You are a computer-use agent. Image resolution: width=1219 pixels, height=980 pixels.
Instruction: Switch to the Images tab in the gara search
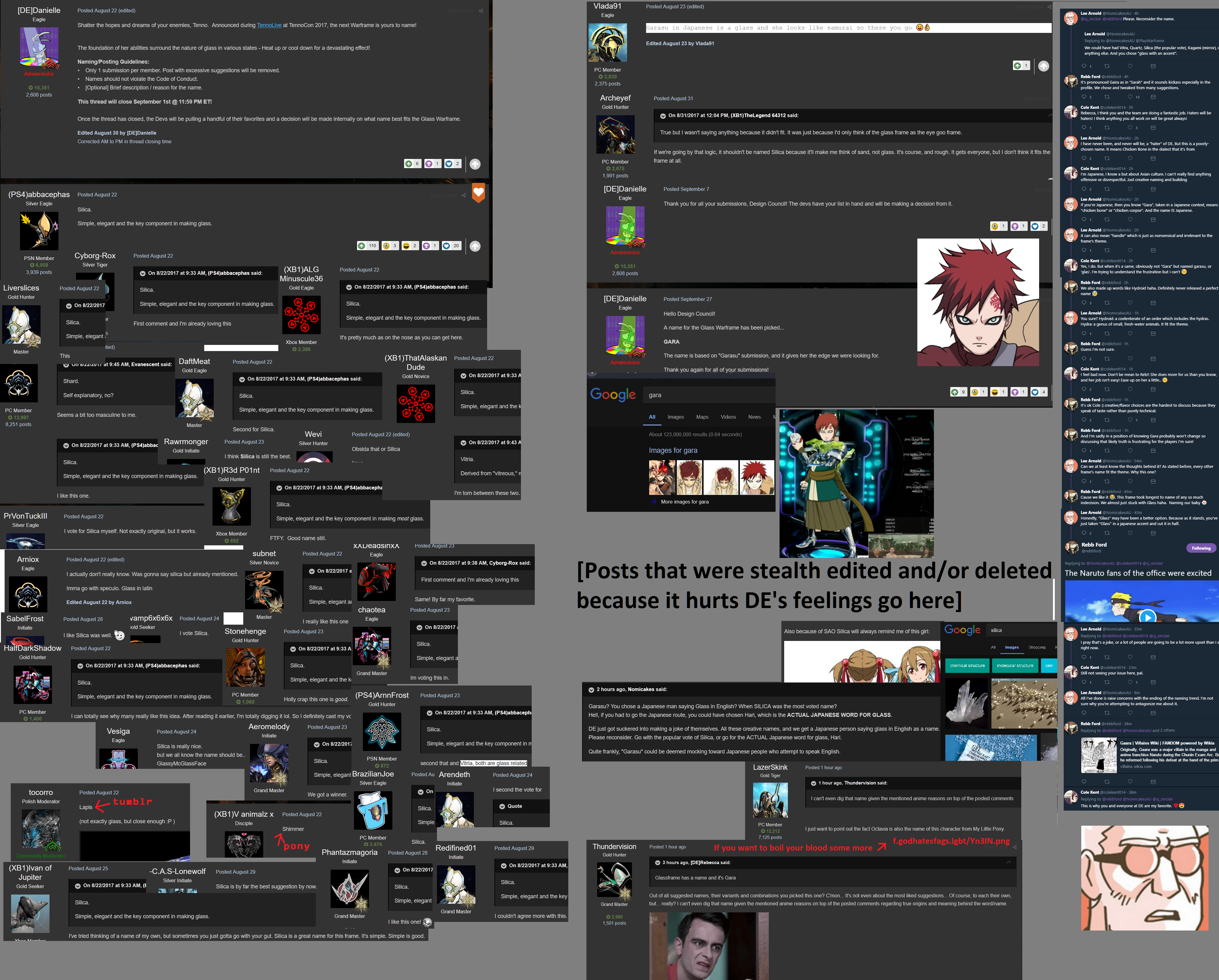pyautogui.click(x=676, y=417)
